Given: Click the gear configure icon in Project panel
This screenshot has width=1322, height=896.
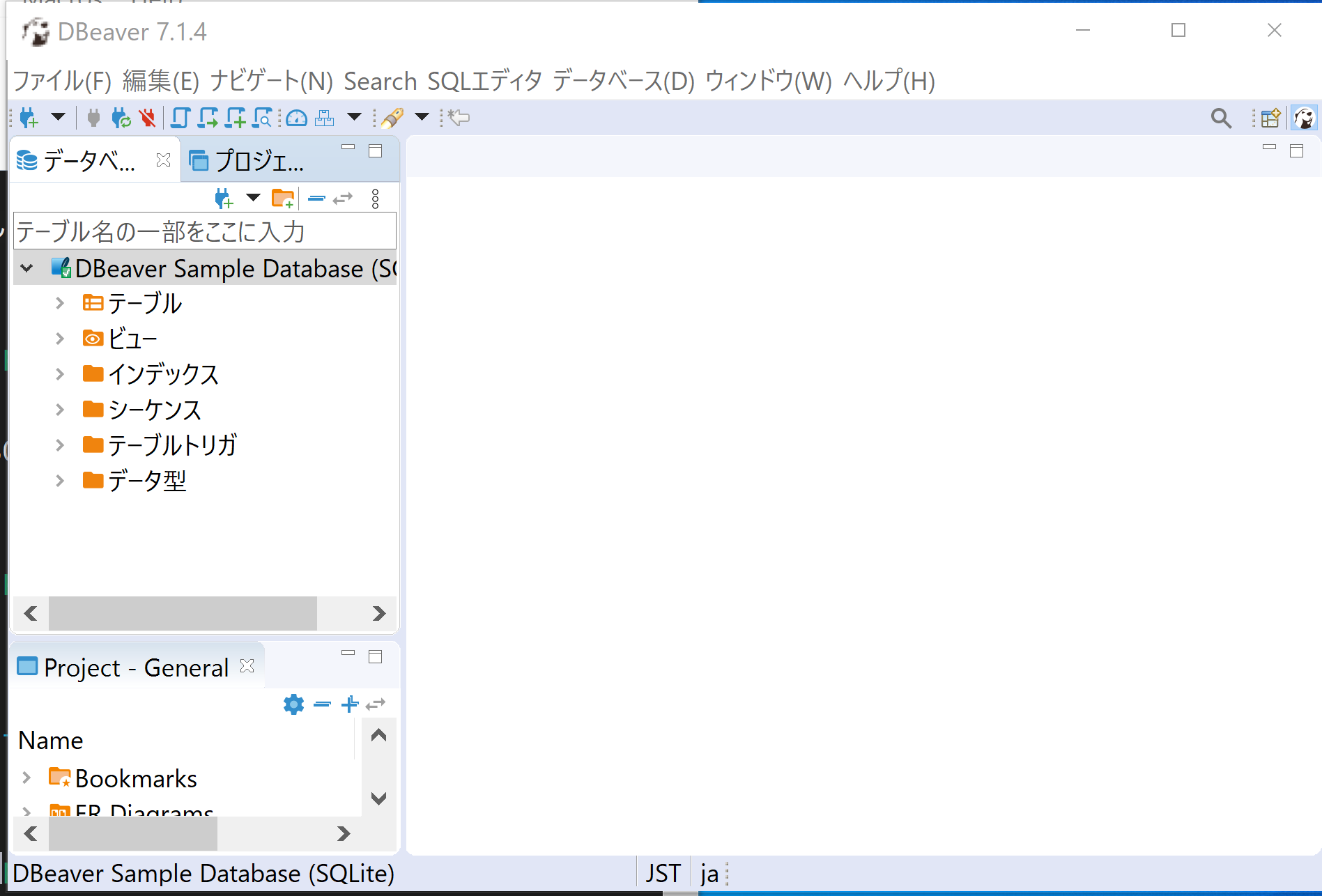Looking at the screenshot, I should tap(293, 704).
